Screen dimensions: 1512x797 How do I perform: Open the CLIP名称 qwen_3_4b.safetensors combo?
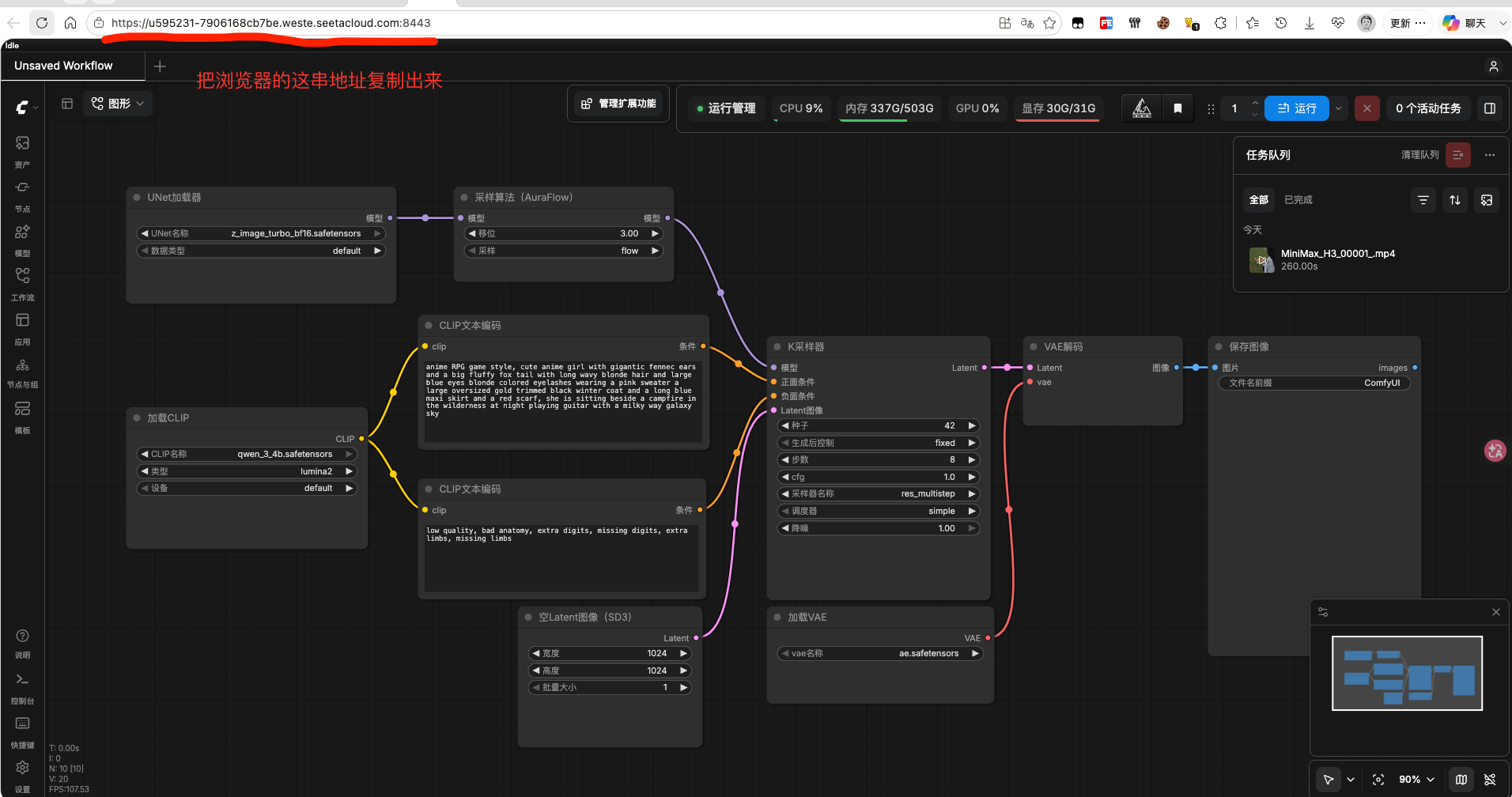coord(248,454)
